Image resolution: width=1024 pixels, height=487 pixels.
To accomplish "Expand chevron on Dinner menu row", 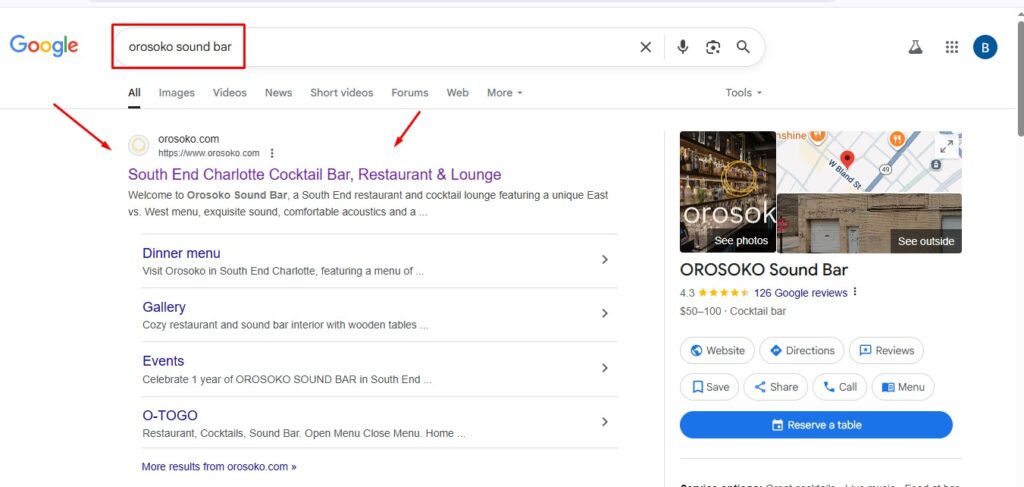I will click(x=605, y=260).
